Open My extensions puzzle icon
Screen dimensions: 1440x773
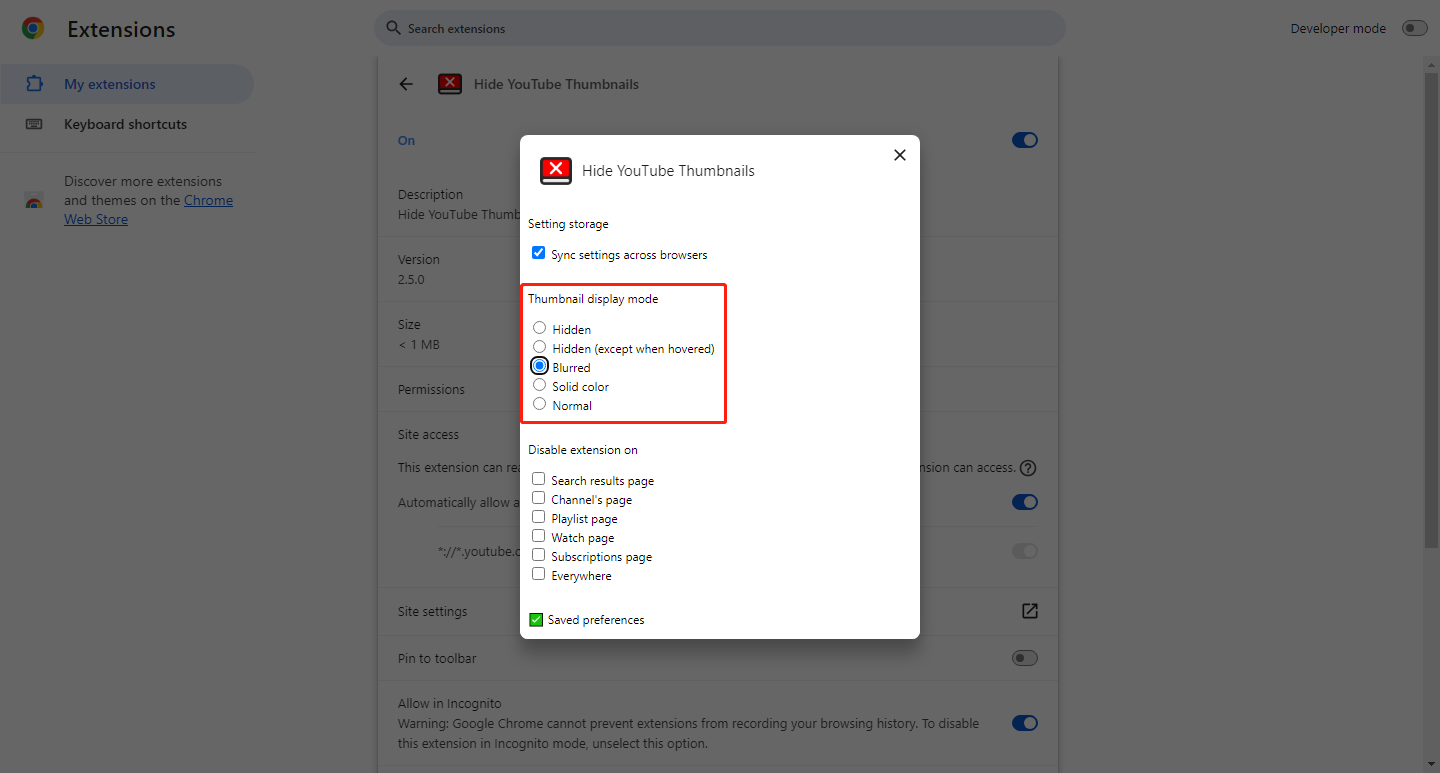click(x=34, y=84)
